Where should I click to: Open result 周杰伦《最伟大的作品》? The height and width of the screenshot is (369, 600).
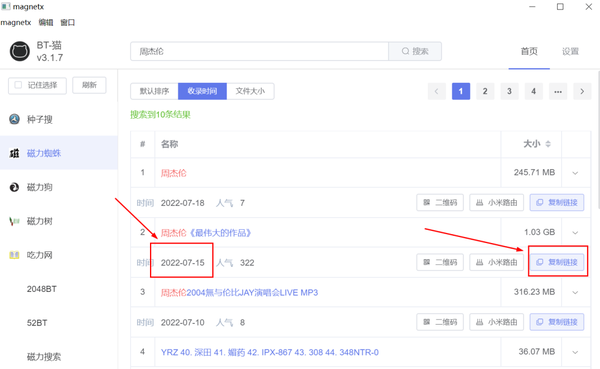206,233
